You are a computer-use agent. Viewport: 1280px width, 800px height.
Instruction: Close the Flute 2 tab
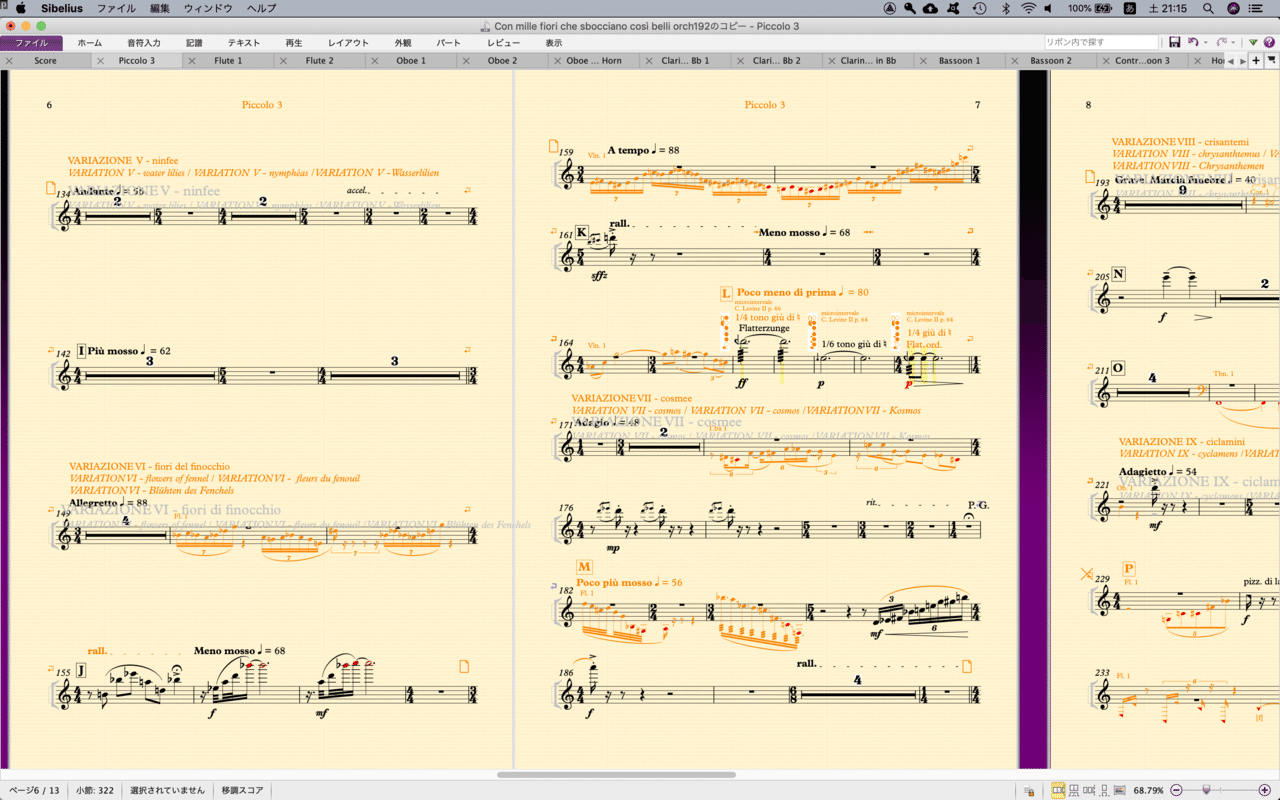pyautogui.click(x=284, y=61)
